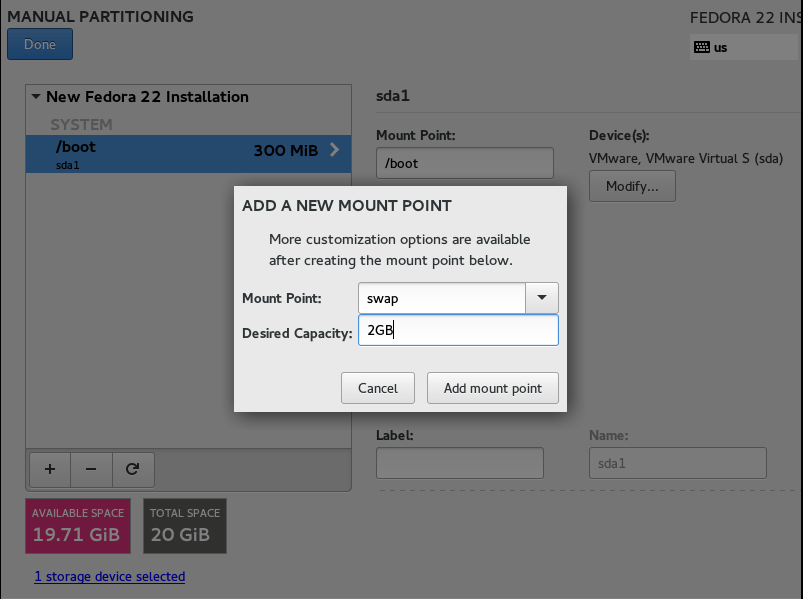
Task: Click the '300 MiB' size text
Action: click(286, 151)
